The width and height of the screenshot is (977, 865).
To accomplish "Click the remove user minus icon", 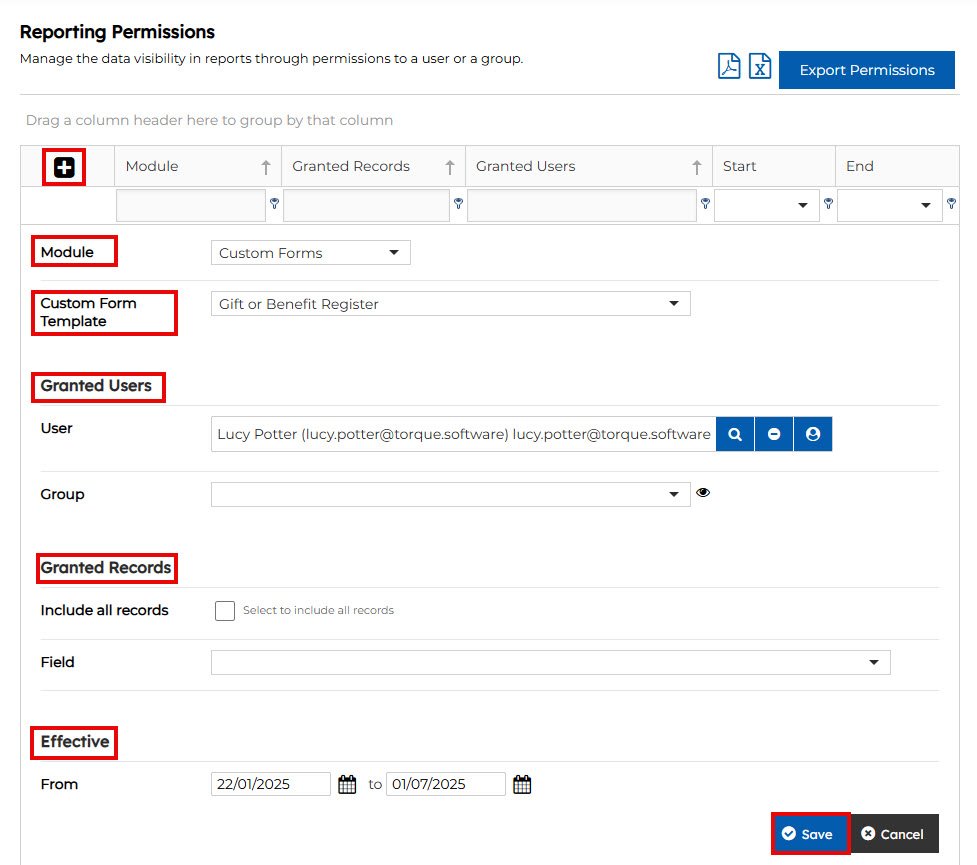I will click(x=774, y=435).
